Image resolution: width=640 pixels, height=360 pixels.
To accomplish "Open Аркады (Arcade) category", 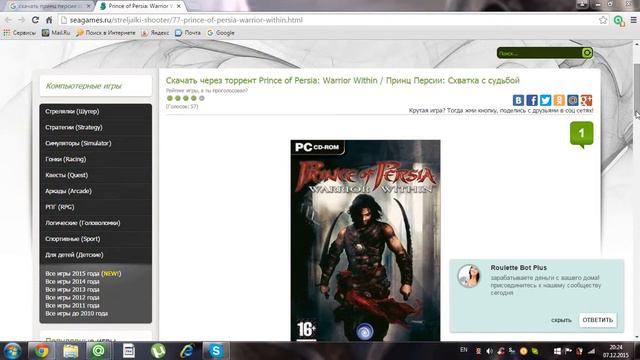I will 68,191.
